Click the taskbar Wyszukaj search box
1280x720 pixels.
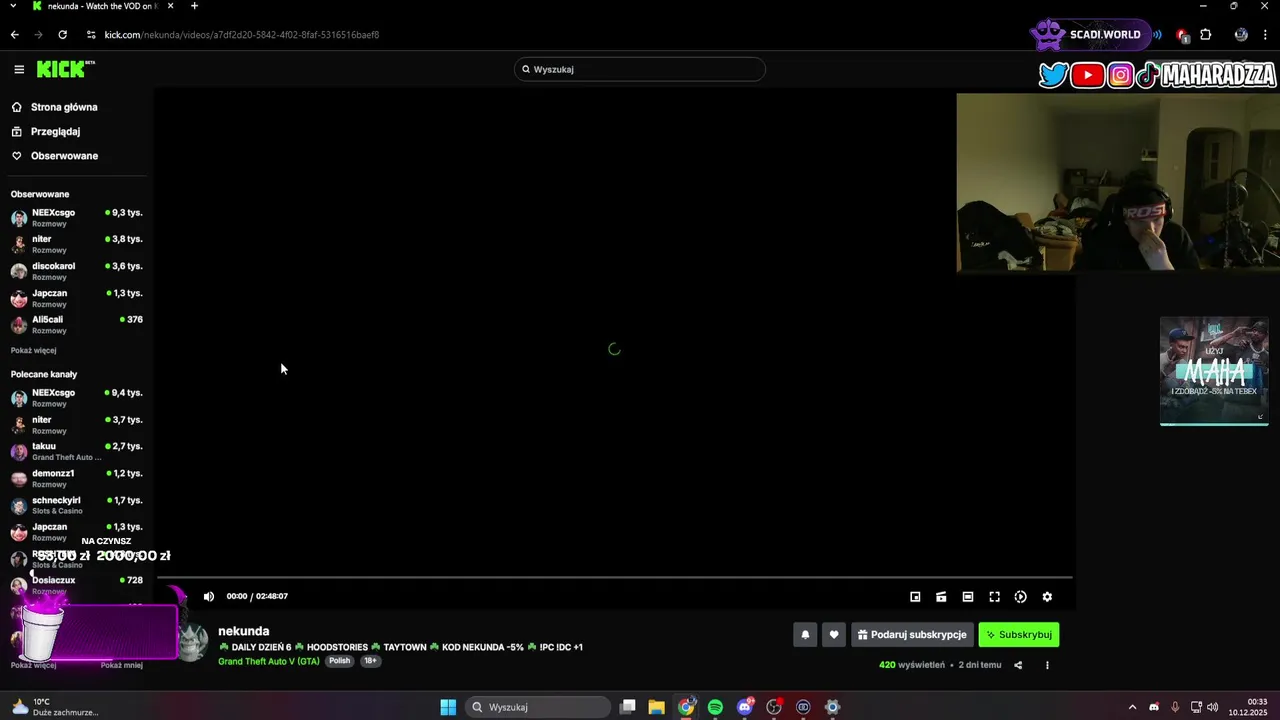click(540, 707)
